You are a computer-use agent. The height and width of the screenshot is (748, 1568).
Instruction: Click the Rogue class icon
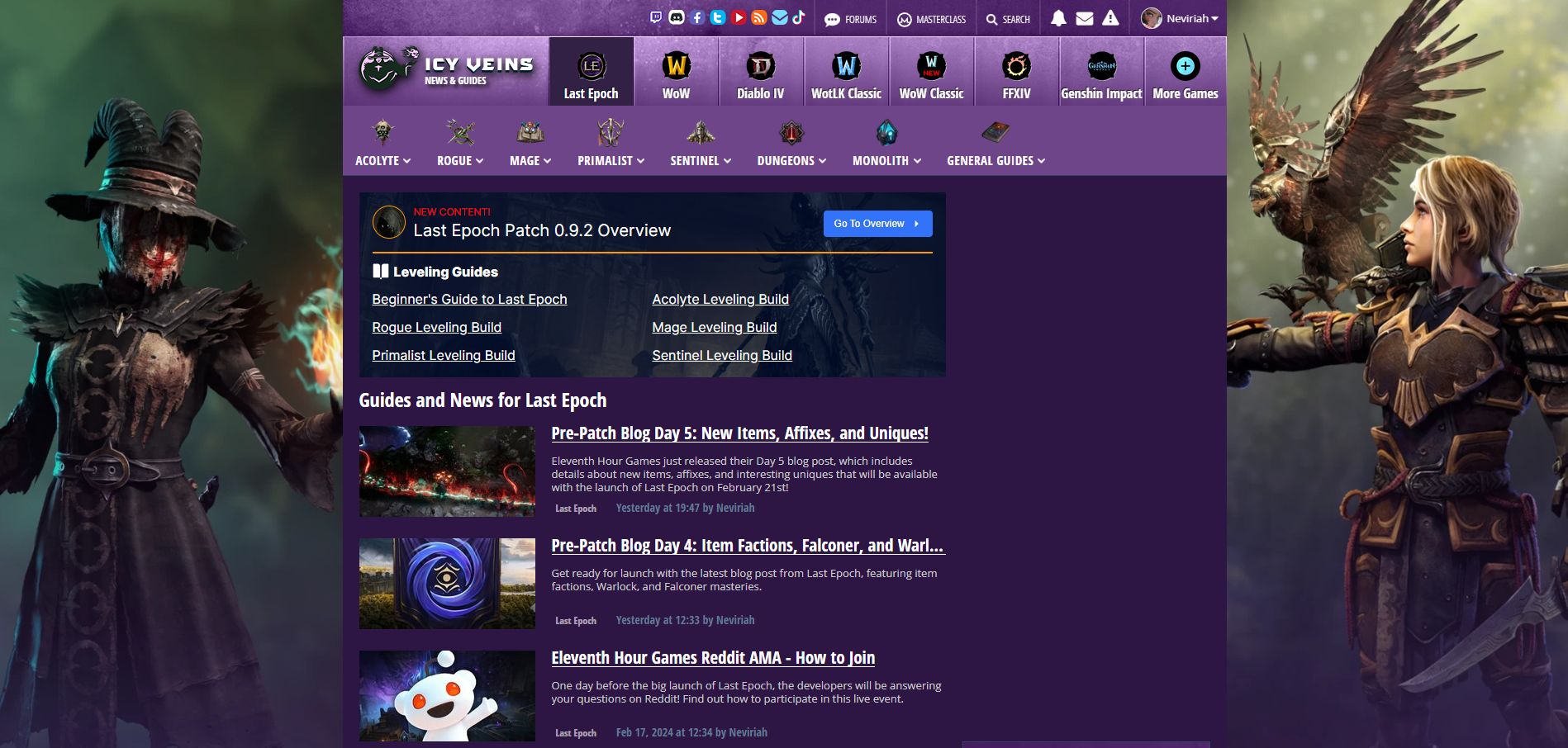point(460,132)
